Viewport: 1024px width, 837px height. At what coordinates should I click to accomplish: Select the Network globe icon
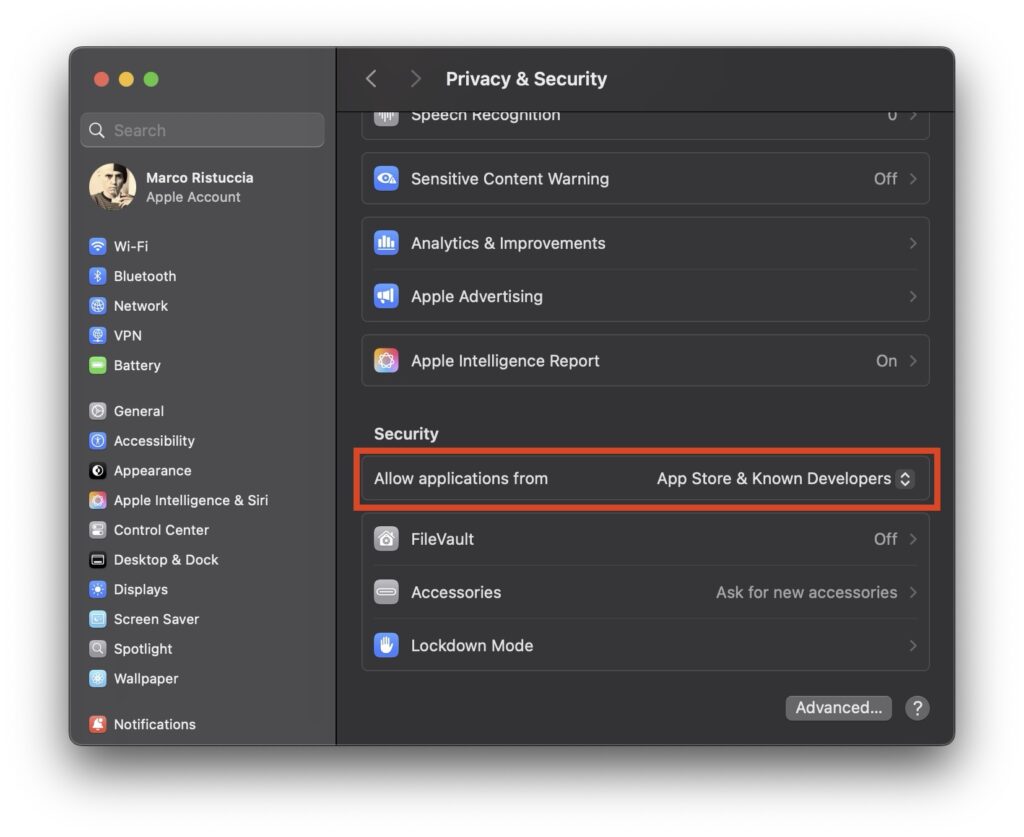(x=97, y=306)
